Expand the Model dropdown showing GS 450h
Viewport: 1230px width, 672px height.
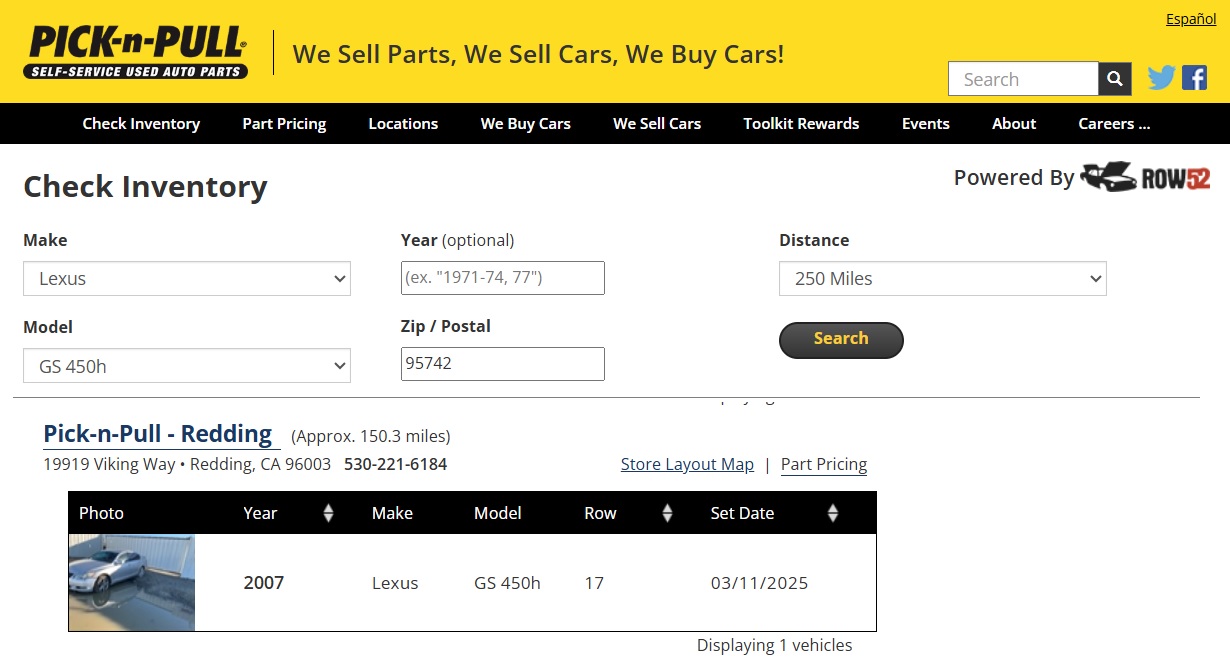click(187, 366)
